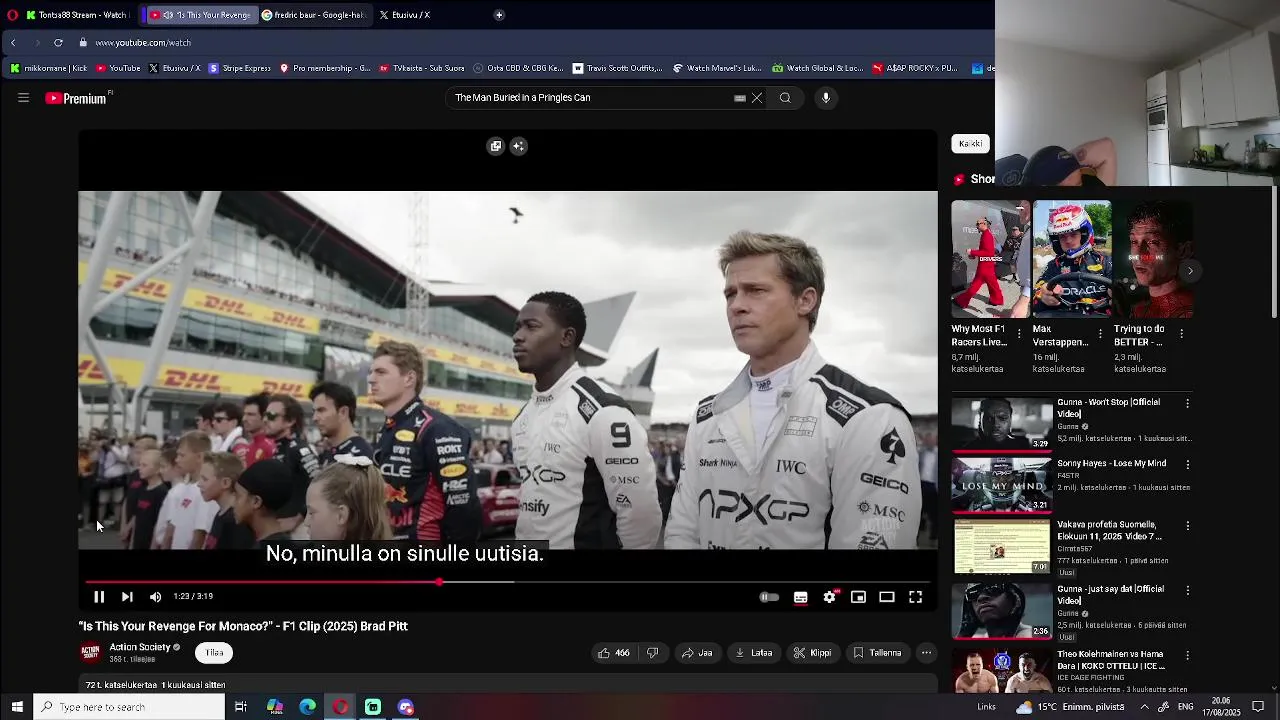1280x720 pixels.
Task: Play Sonny Hayes - Lose My Mind video
Action: click(x=1002, y=485)
